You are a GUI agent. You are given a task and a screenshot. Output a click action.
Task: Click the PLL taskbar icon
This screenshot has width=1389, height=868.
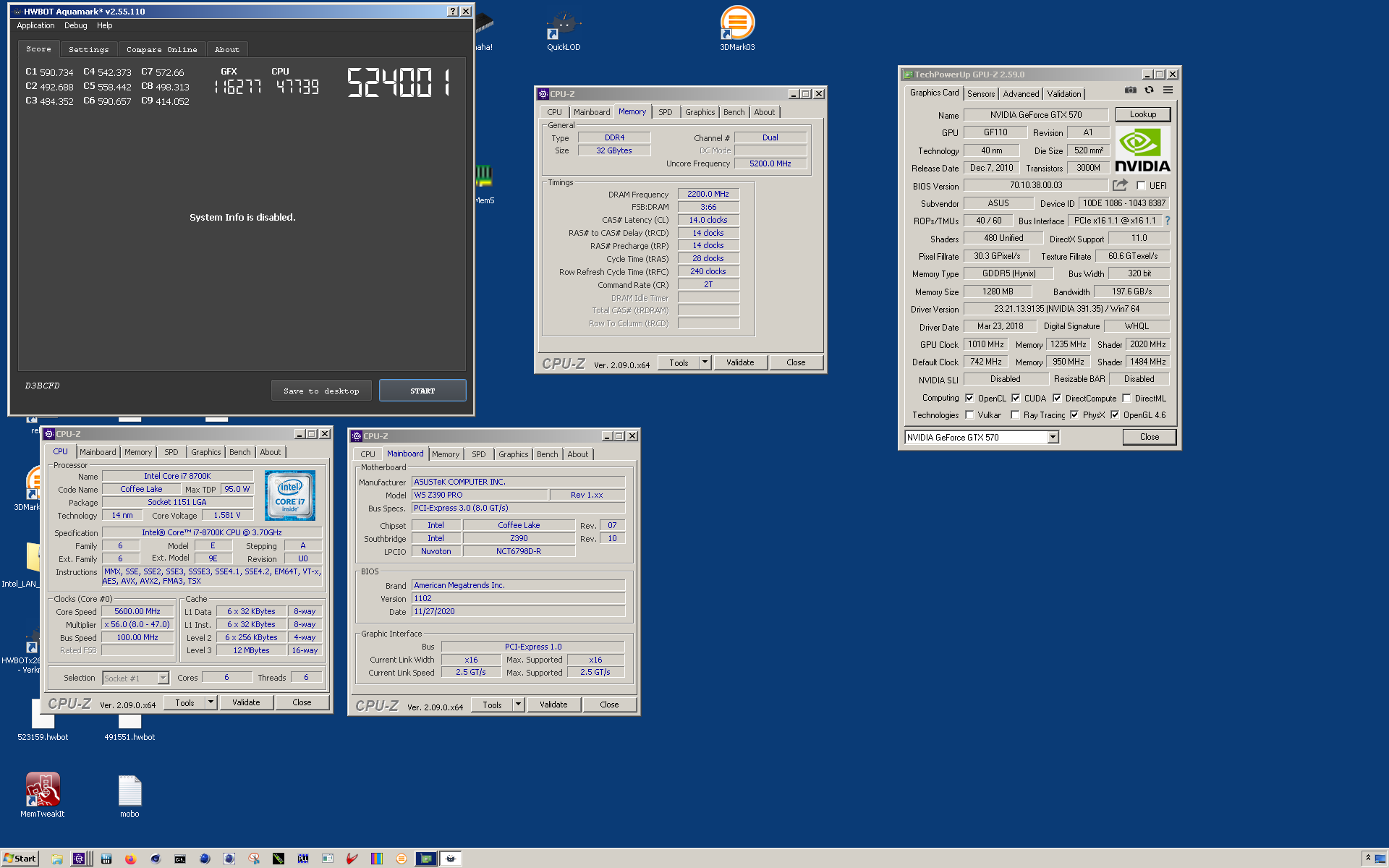point(303,859)
